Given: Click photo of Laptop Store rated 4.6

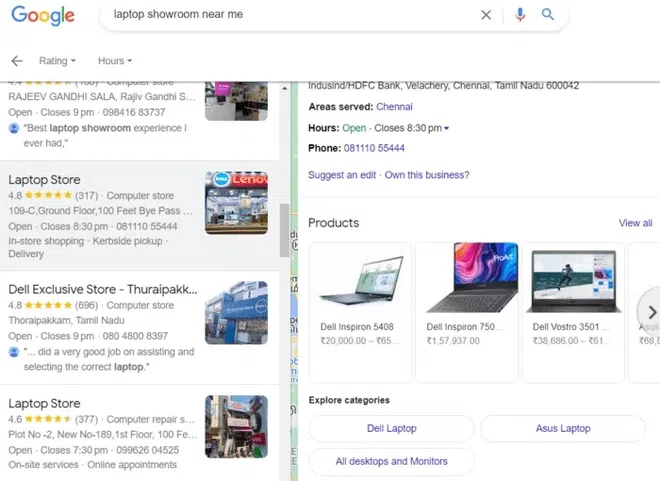Looking at the screenshot, I should point(236,427).
